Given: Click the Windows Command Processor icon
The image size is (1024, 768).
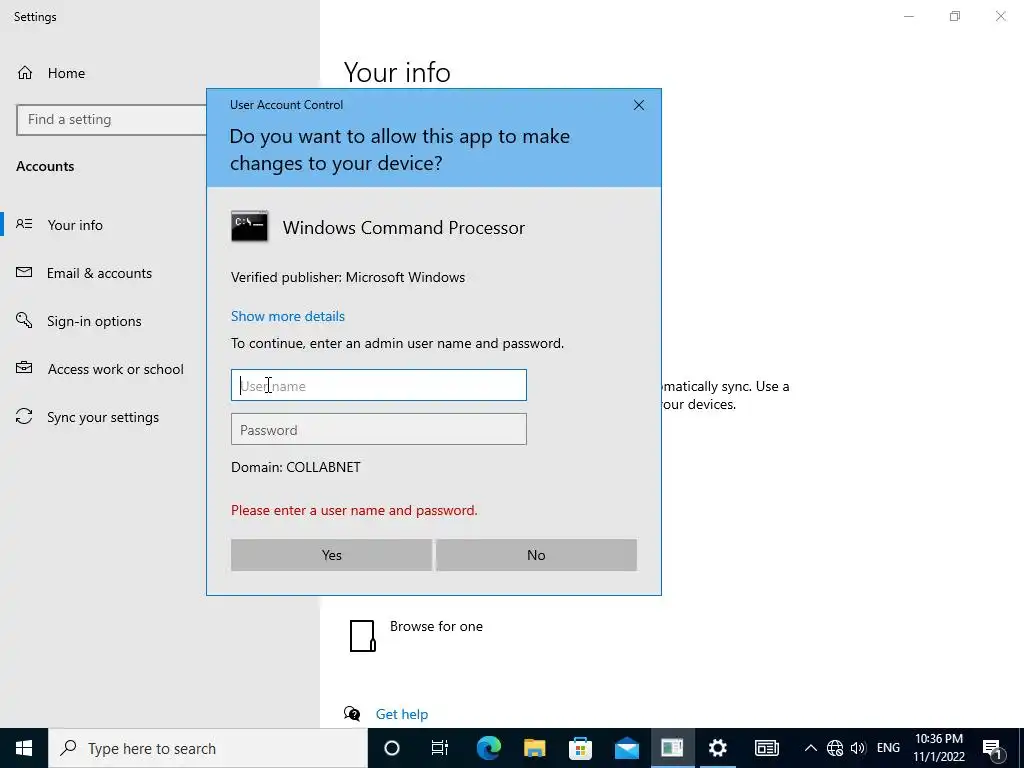Looking at the screenshot, I should 249,227.
